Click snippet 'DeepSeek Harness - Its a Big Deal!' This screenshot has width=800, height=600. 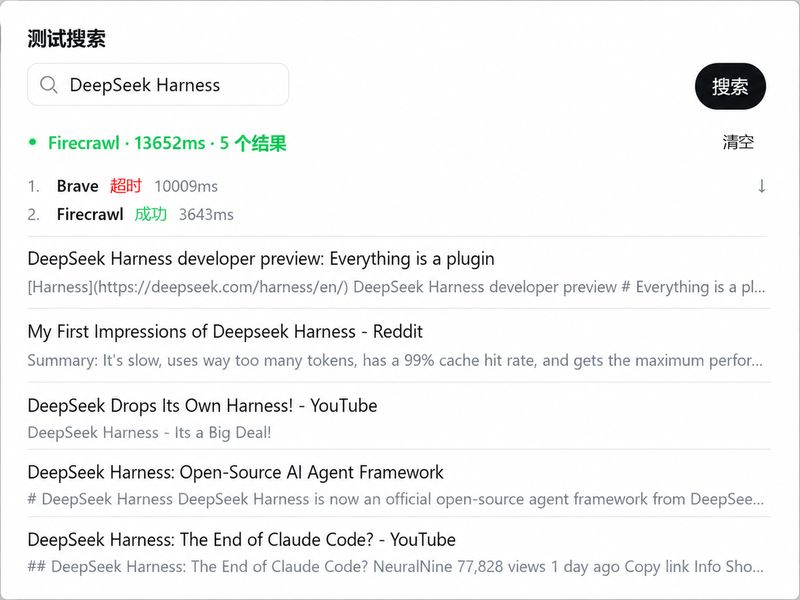pos(149,433)
